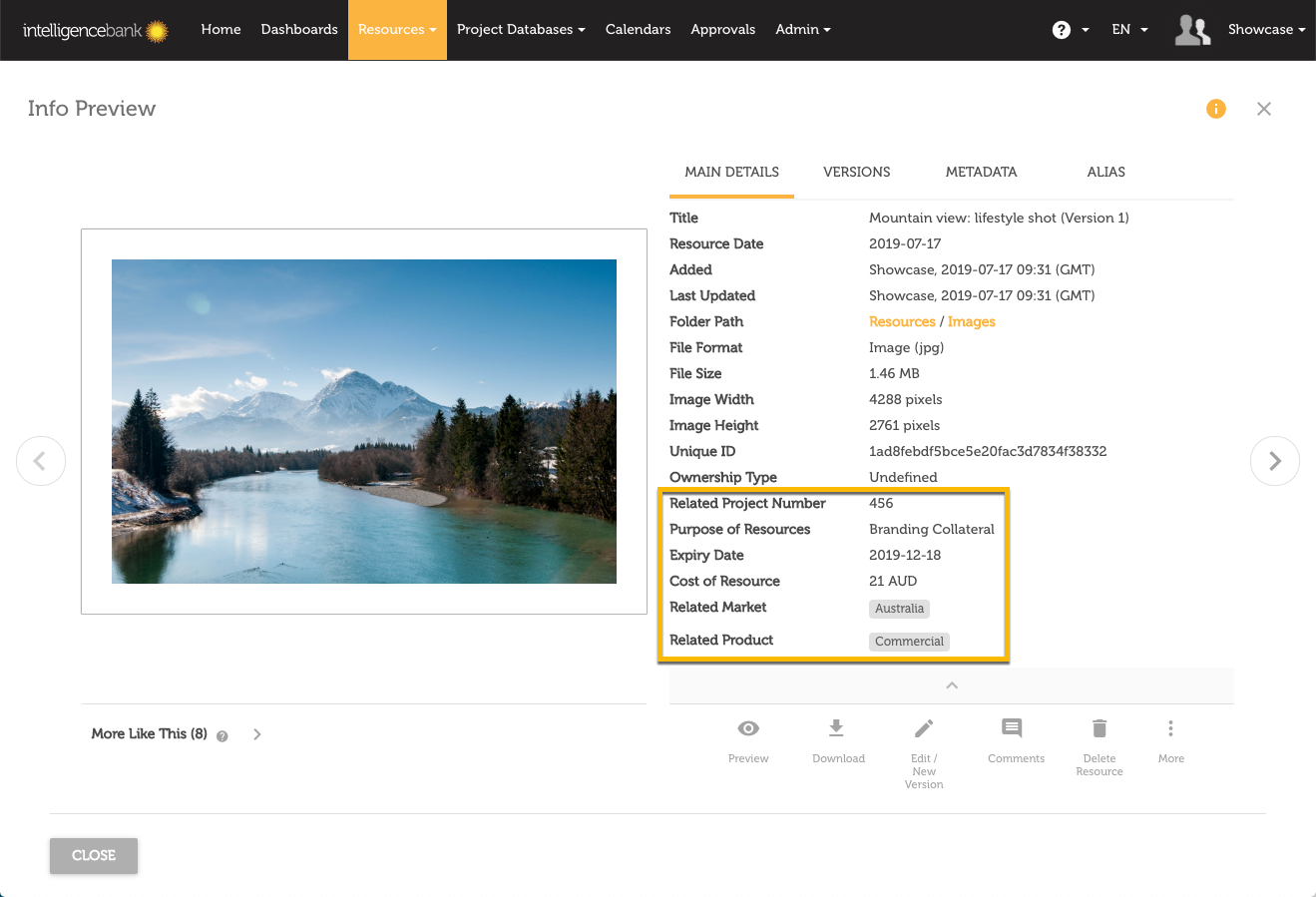This screenshot has height=897, width=1316.
Task: Click the Delete Resource trash icon
Action: click(x=1098, y=728)
